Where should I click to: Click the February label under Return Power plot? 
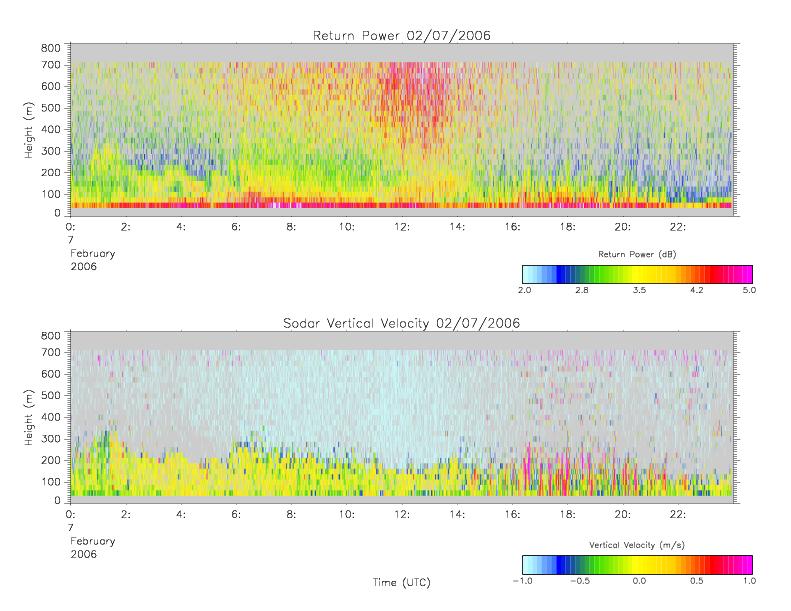coord(93,254)
